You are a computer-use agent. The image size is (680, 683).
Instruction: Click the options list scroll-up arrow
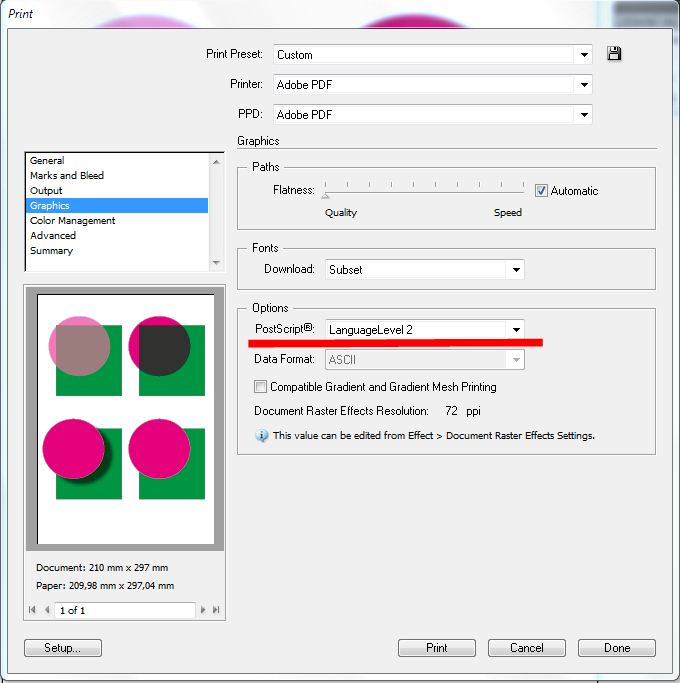pos(216,162)
